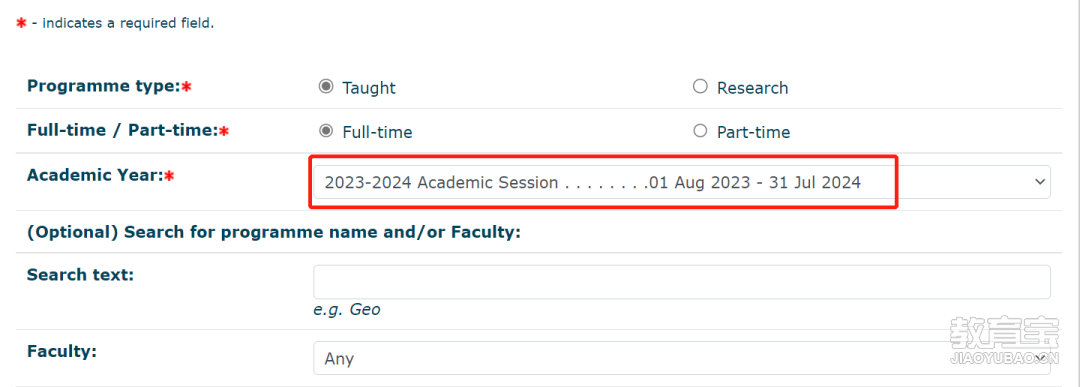
Task: Select the Part-time radio button
Action: point(700,131)
